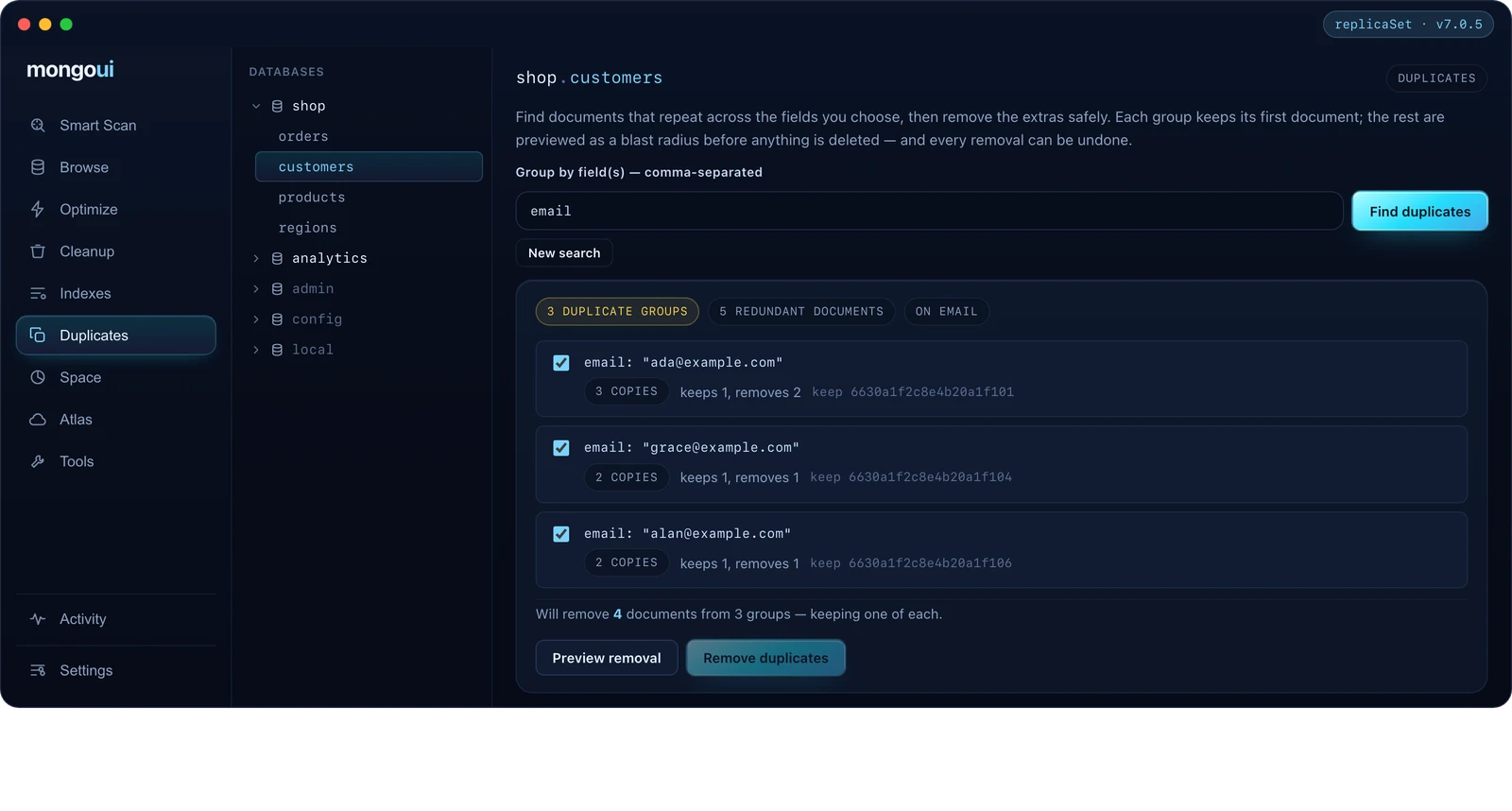Click the ON EMAIL chip
This screenshot has height=811, width=1512.
pos(946,311)
